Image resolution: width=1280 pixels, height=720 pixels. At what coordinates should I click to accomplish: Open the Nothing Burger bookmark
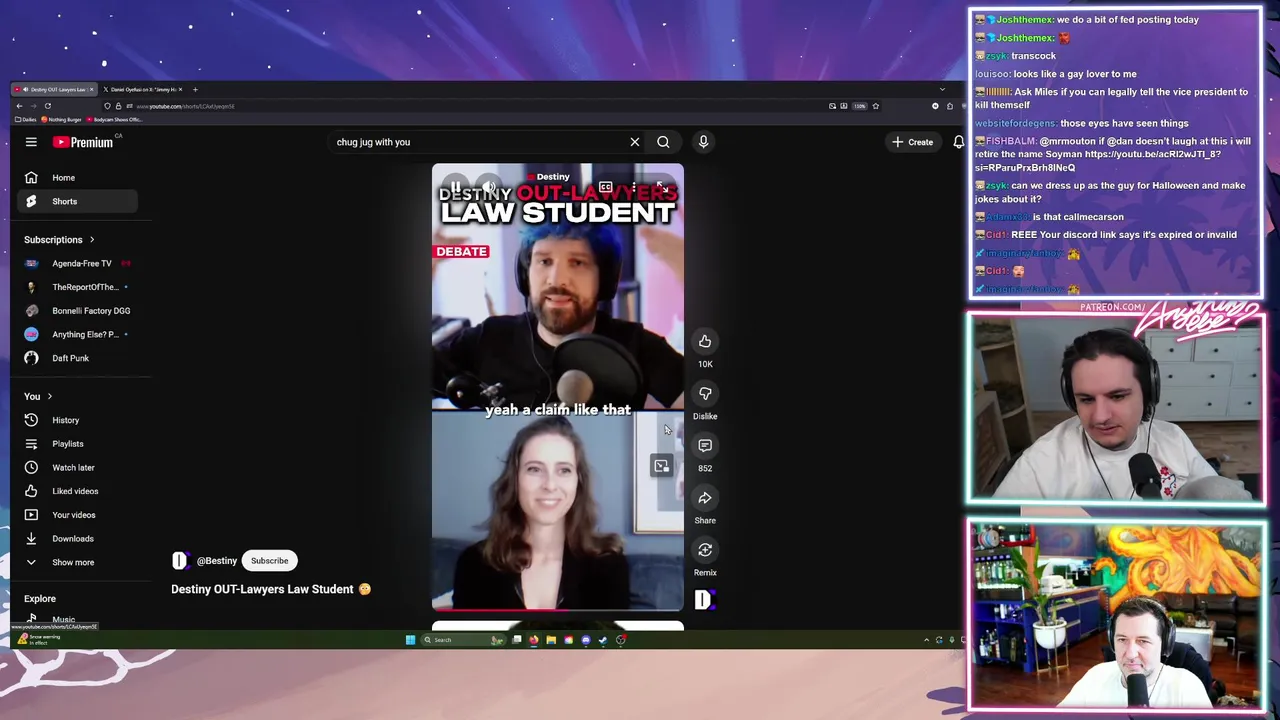[61, 120]
